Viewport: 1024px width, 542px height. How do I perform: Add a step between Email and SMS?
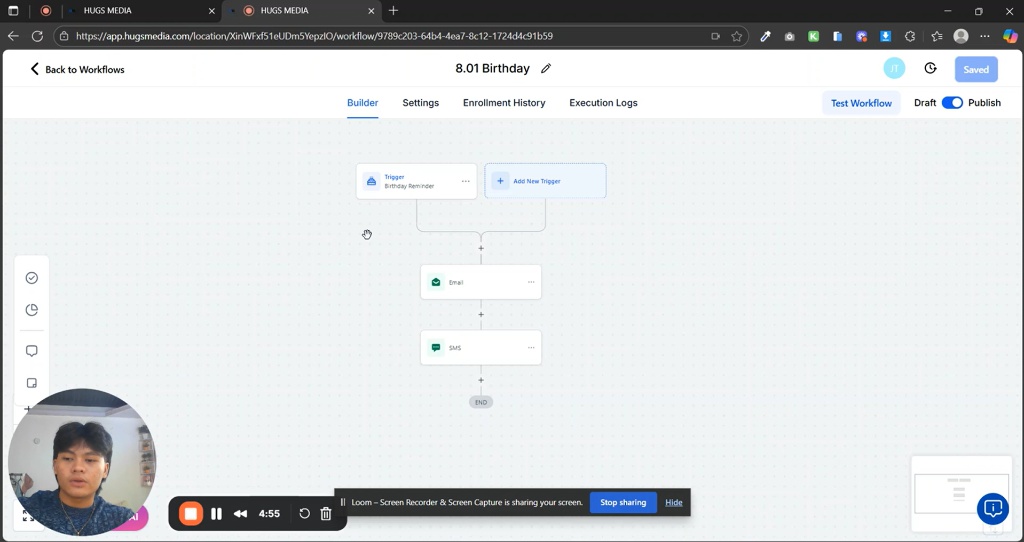[x=481, y=315]
